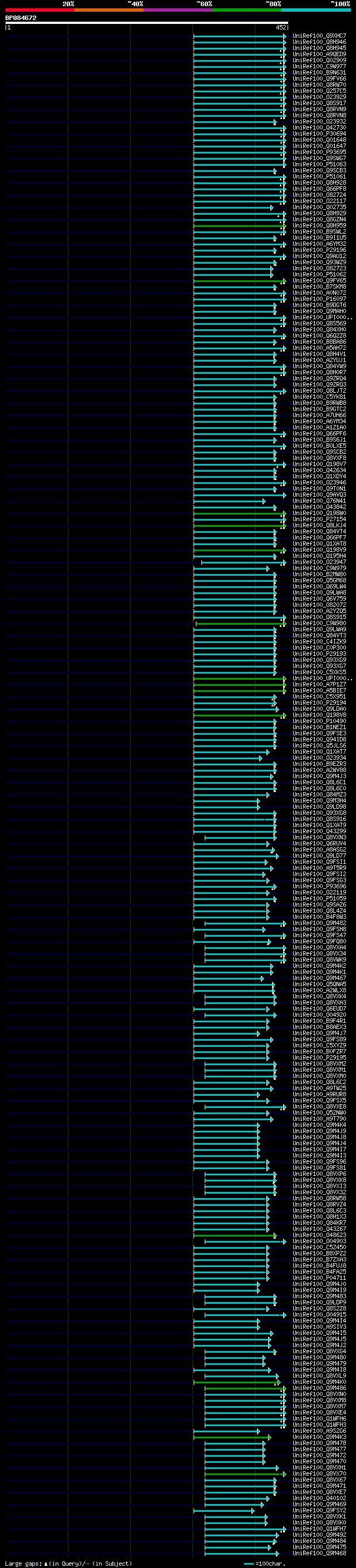This screenshot has width=356, height=1568.
Task: Select the UniRef100_P93695 label
Action: [x=319, y=152]
